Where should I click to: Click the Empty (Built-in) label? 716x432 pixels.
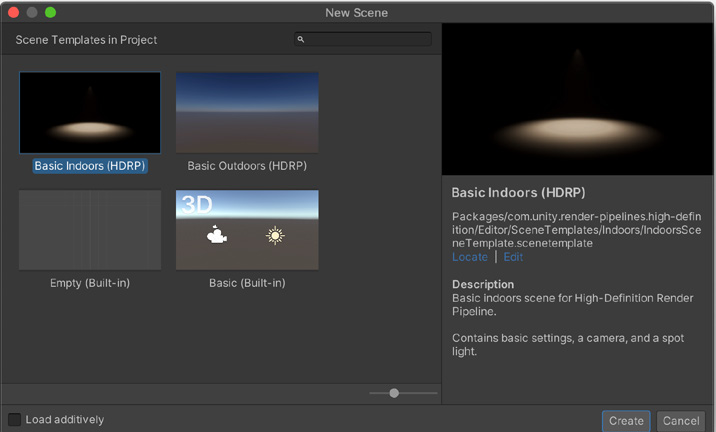pos(90,283)
